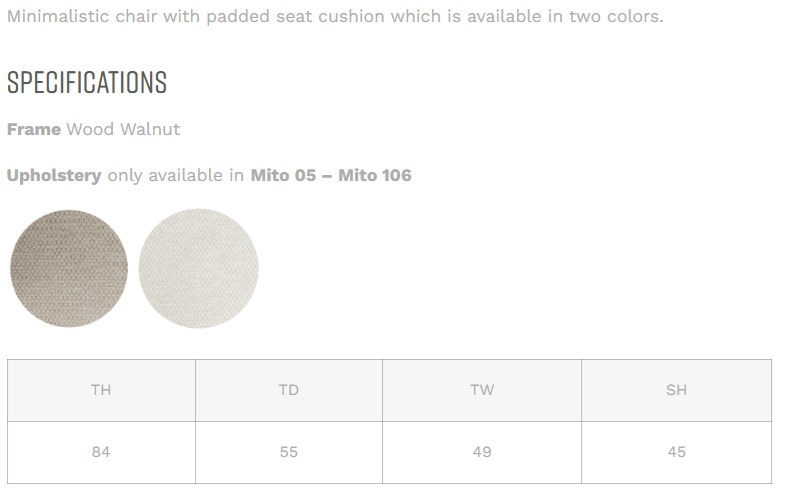
Task: Select the SH column header cell
Action: pyautogui.click(x=676, y=390)
